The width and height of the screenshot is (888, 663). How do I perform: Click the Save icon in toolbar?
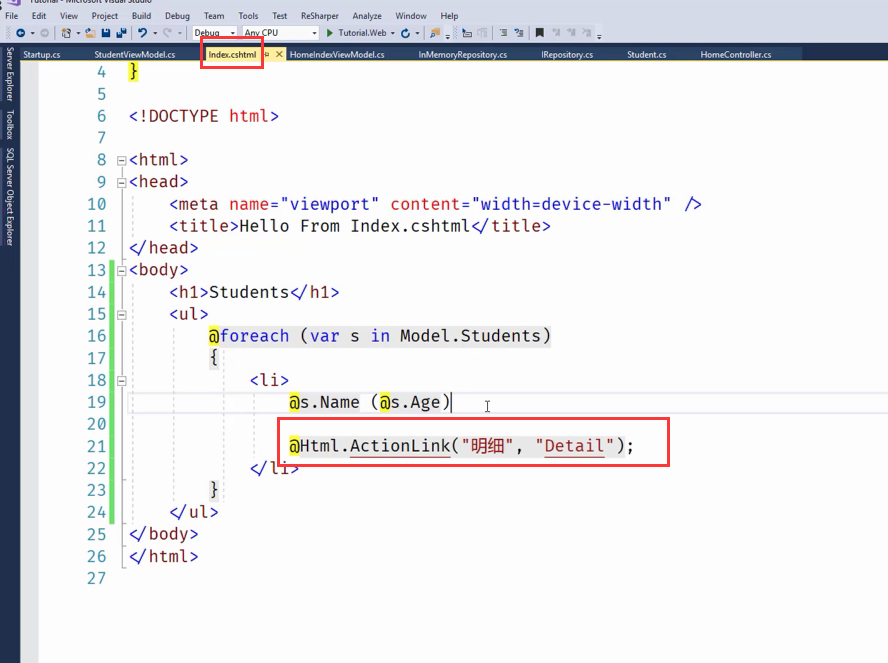coord(105,33)
